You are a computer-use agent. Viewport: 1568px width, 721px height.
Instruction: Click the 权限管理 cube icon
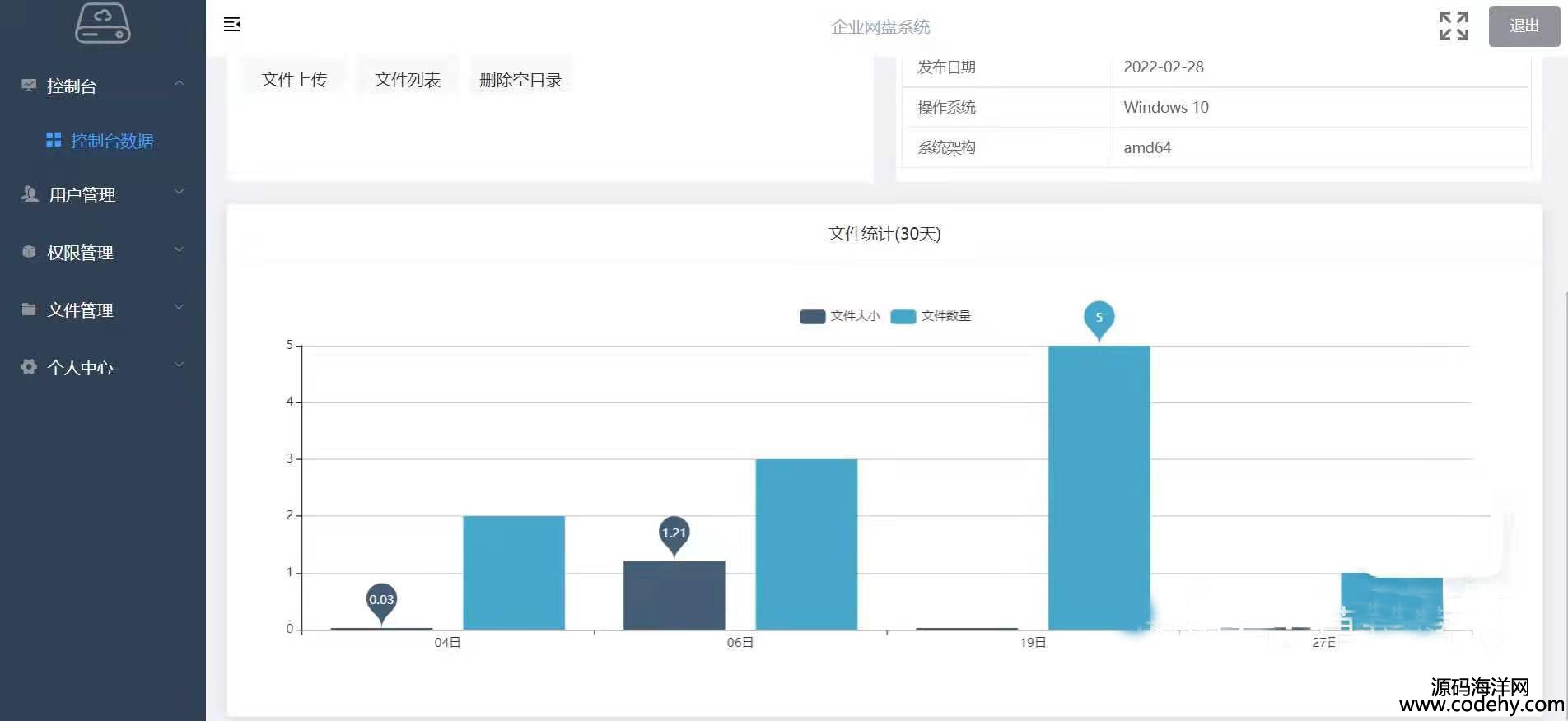point(29,252)
